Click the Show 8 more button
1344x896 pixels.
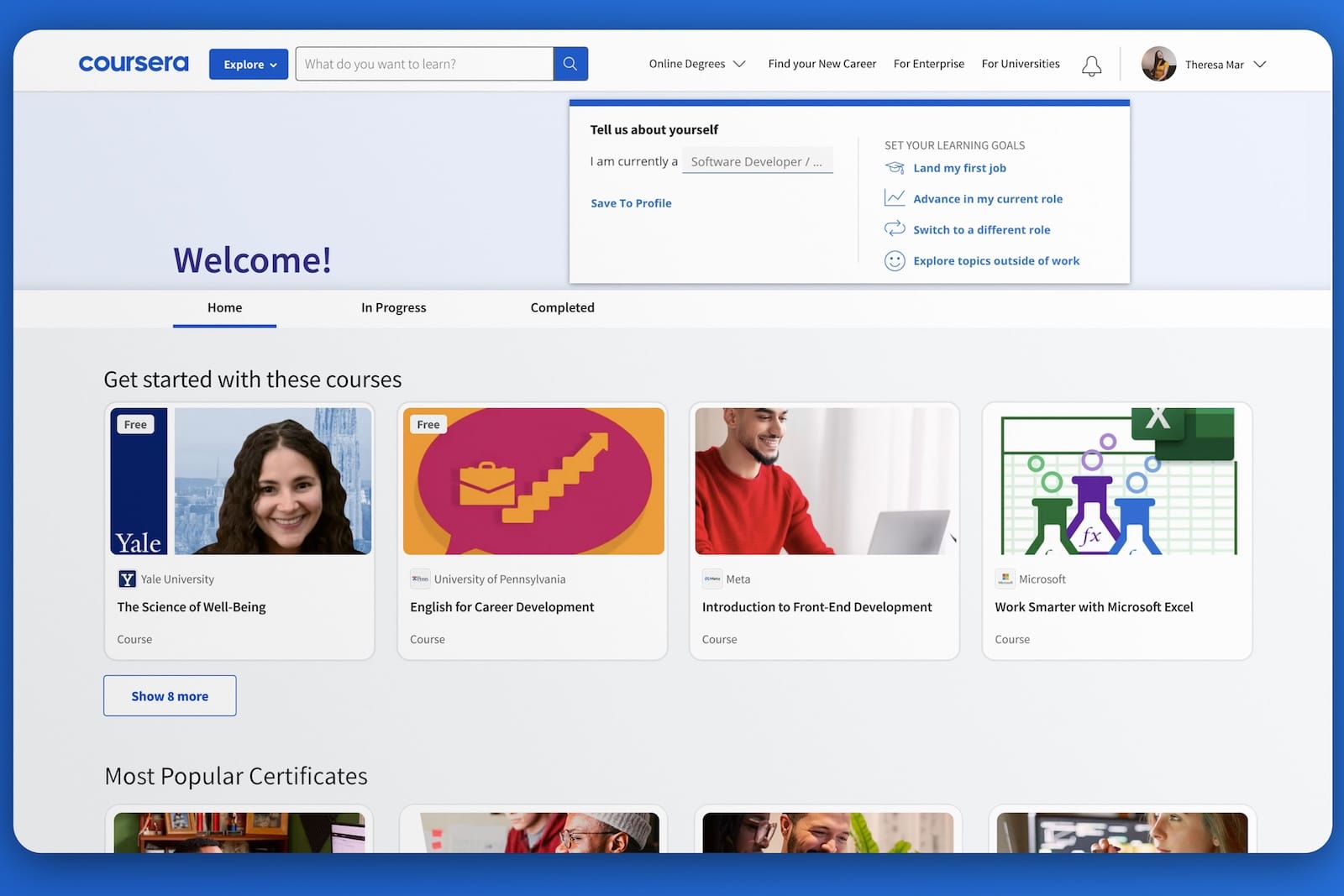(x=169, y=695)
